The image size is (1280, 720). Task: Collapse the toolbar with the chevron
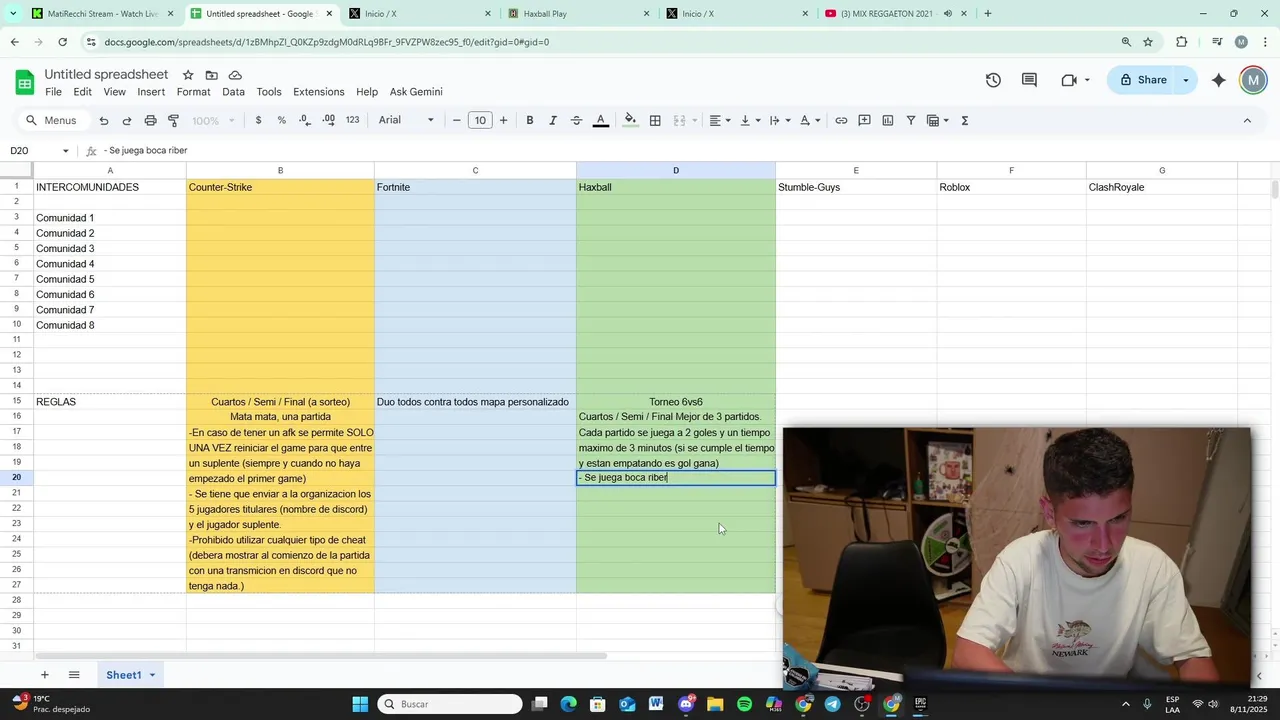coord(1247,120)
